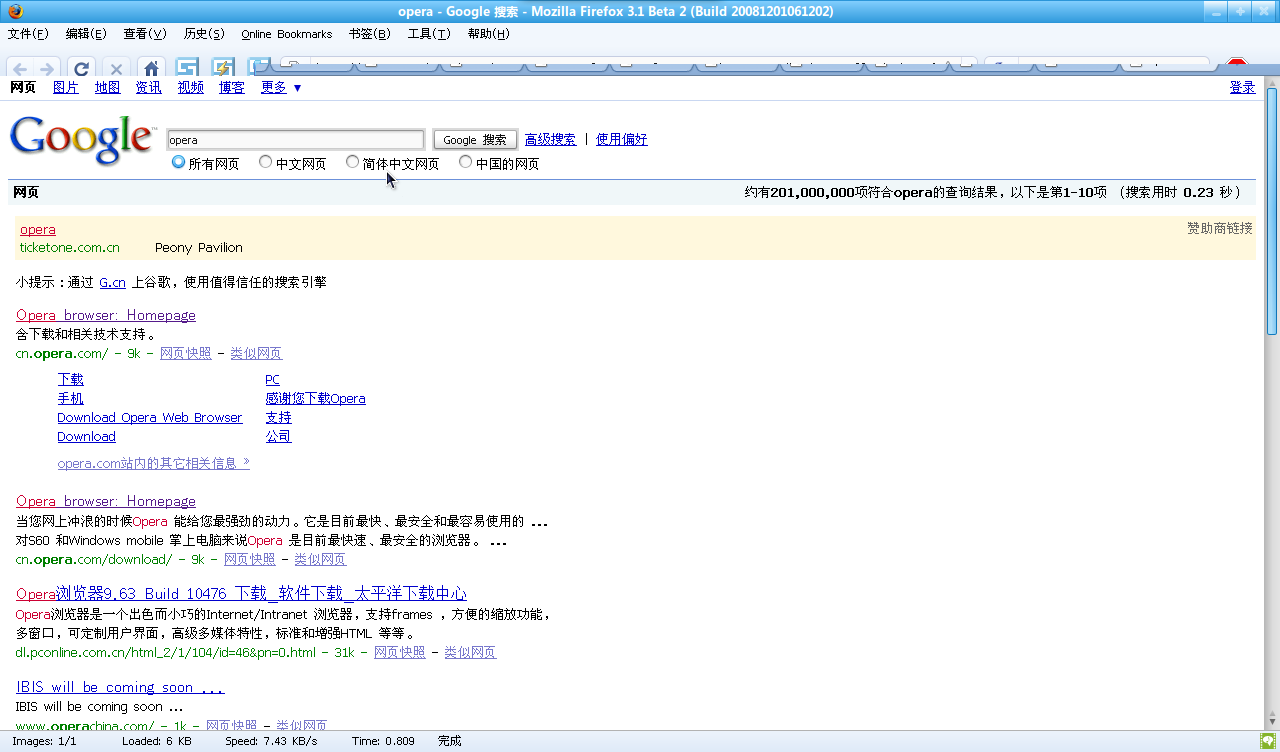The image size is (1280, 752).
Task: Open 类似网页 for dl.pconline.com.cn result
Action: [470, 653]
